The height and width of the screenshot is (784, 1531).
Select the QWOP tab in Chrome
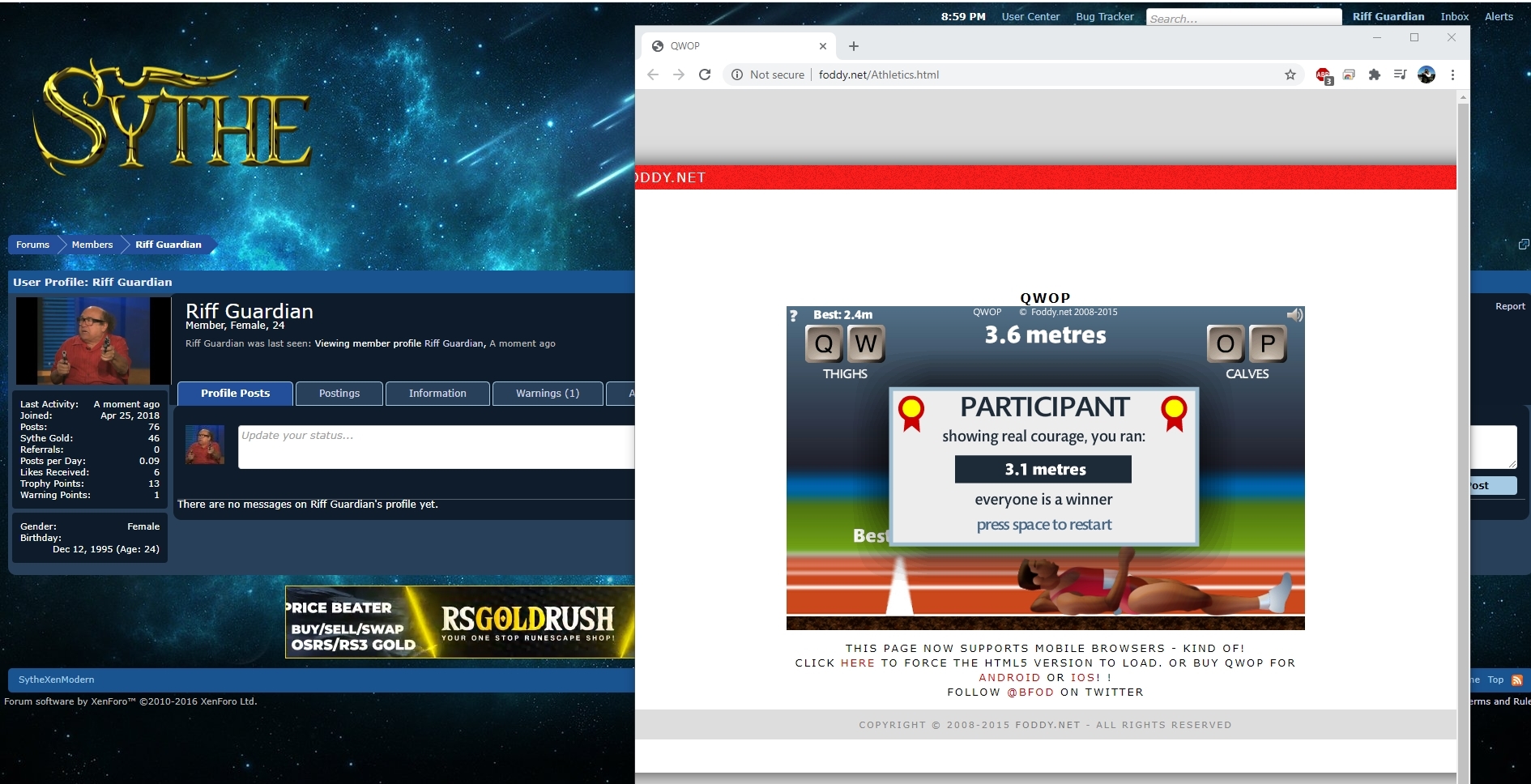tap(739, 46)
